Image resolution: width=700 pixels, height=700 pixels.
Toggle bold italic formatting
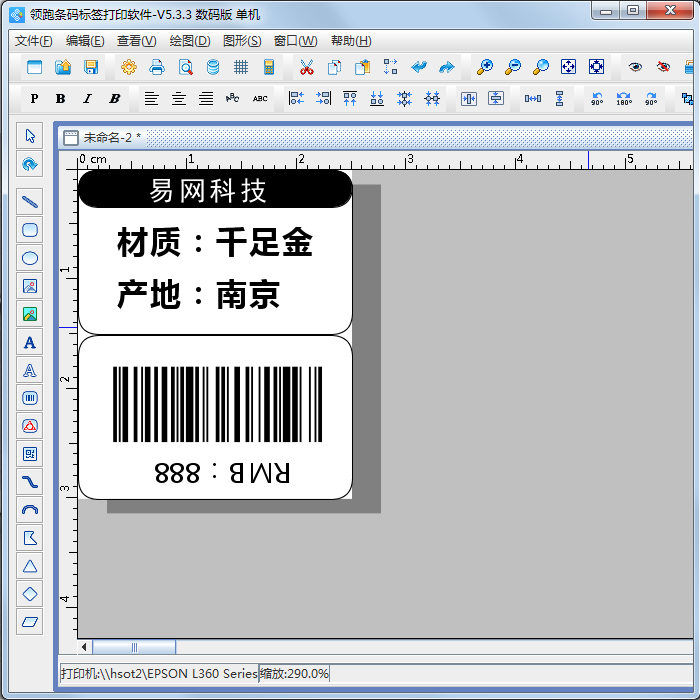tap(115, 99)
